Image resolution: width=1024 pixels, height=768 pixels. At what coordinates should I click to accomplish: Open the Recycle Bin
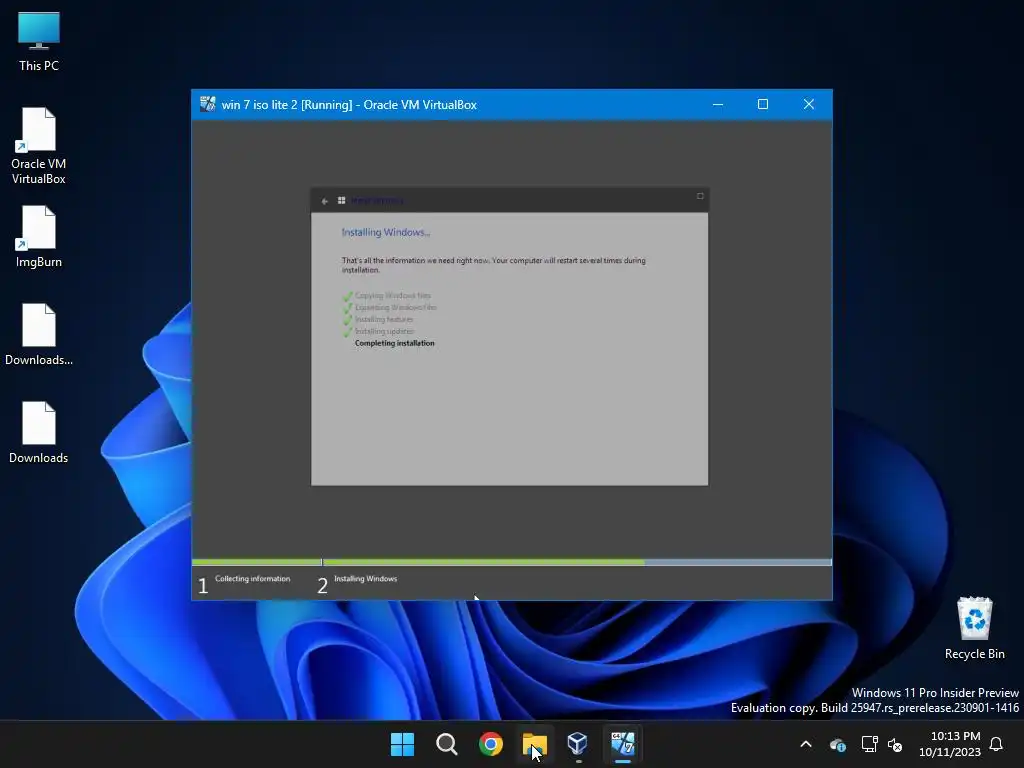pos(974,628)
